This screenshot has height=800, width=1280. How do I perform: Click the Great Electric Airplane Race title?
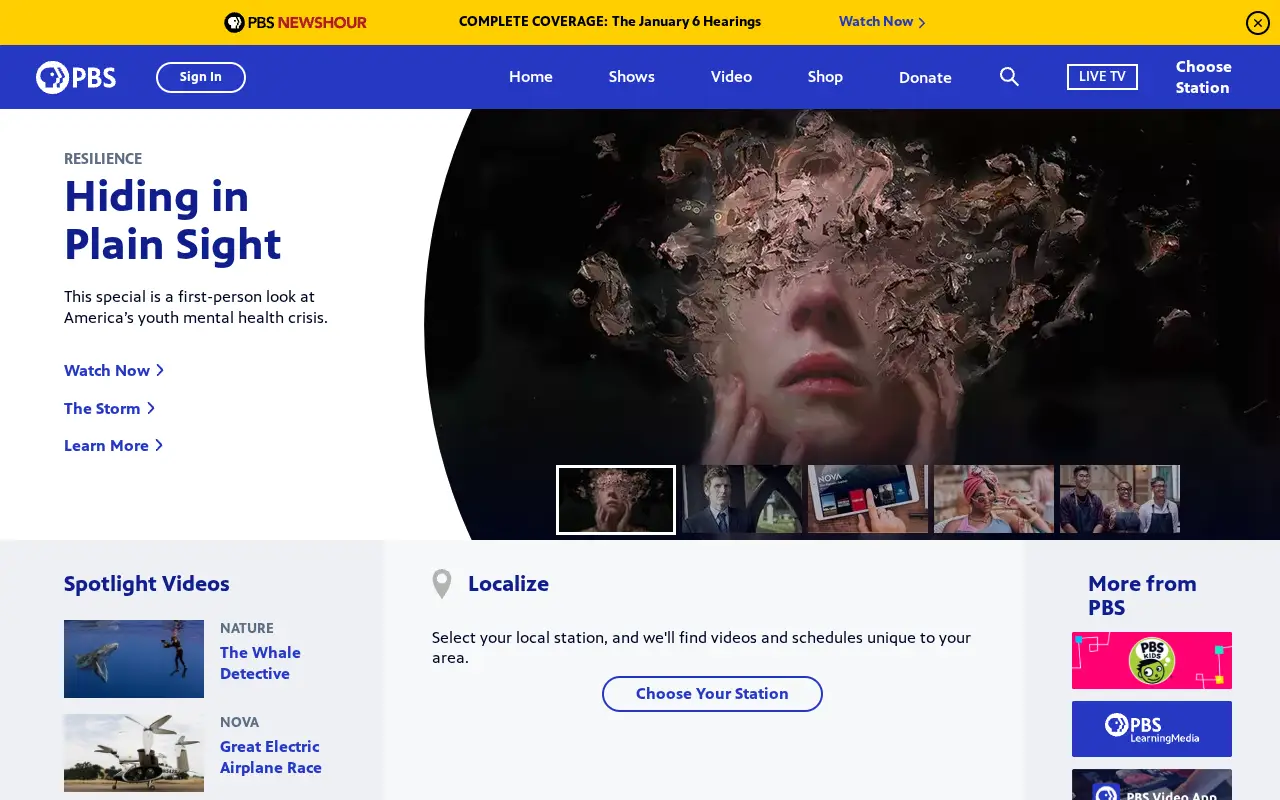pyautogui.click(x=271, y=757)
